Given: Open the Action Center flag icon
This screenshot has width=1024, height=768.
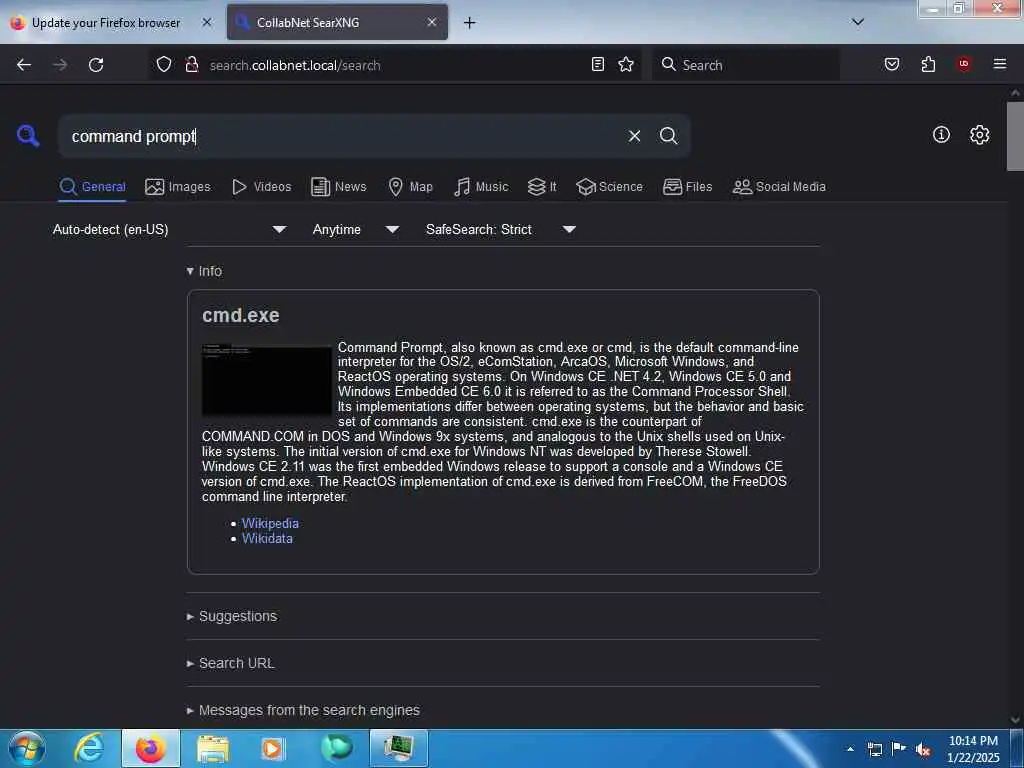Looking at the screenshot, I should coord(899,749).
